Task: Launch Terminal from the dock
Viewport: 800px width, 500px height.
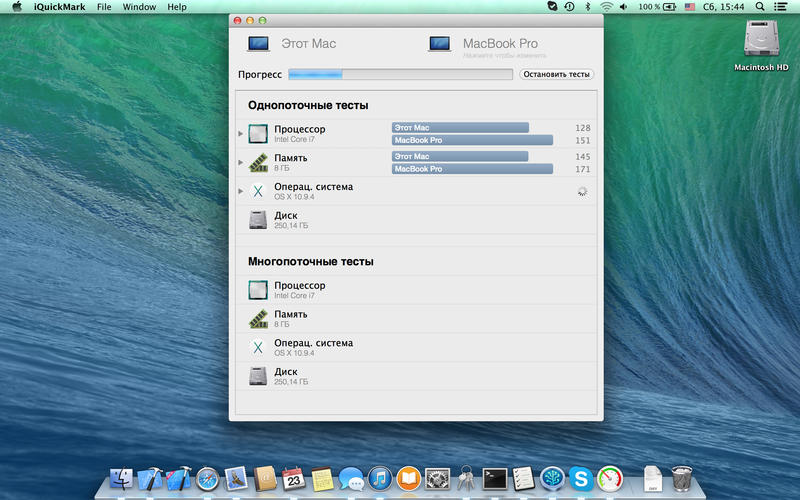Action: tap(495, 479)
